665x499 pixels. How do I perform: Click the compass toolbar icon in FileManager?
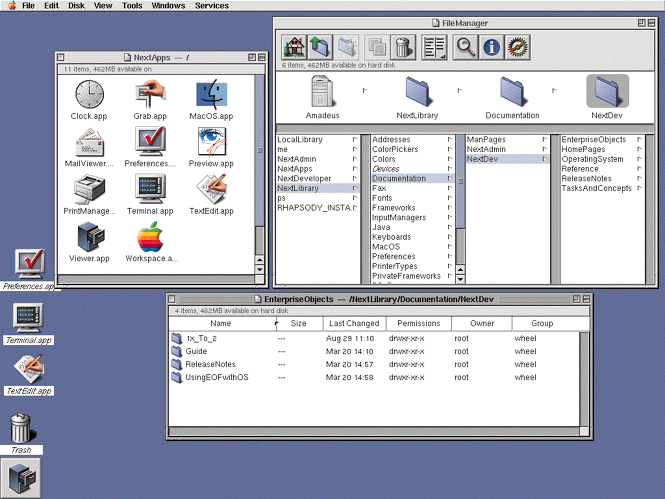tap(517, 47)
